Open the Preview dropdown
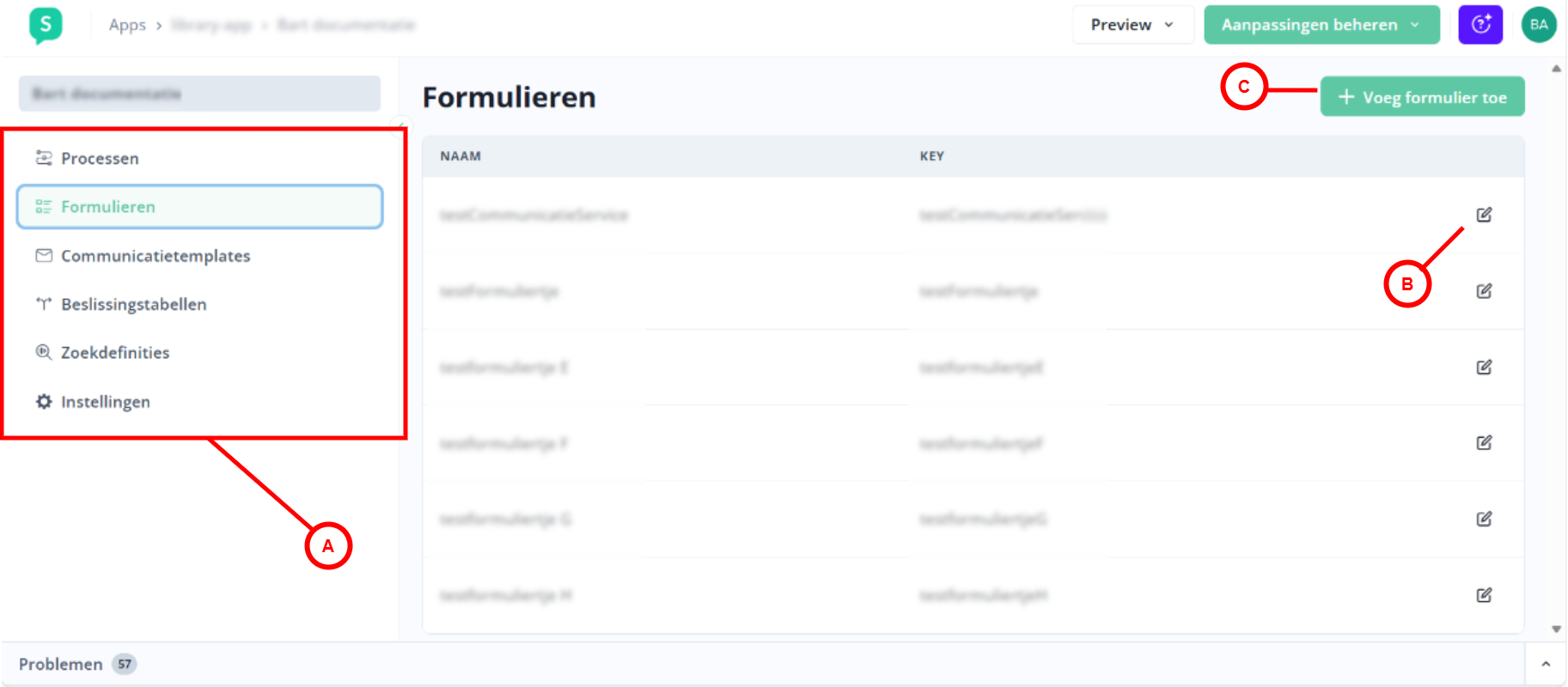 point(1132,25)
